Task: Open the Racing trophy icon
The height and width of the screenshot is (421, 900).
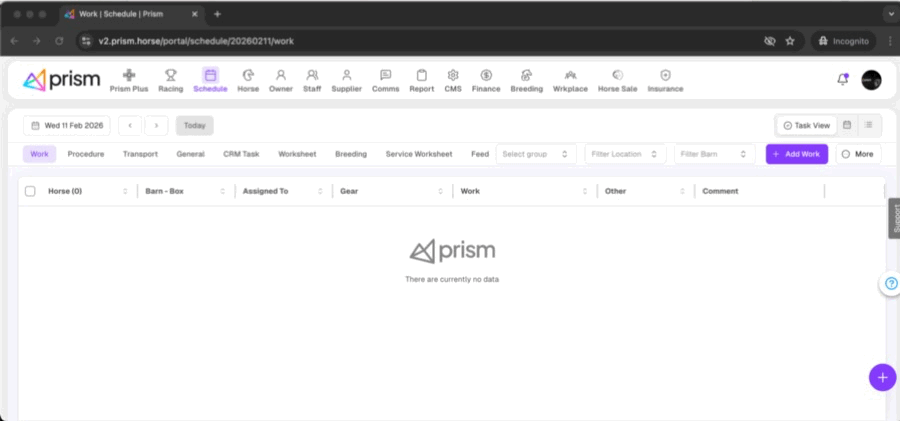Action: pos(171,76)
